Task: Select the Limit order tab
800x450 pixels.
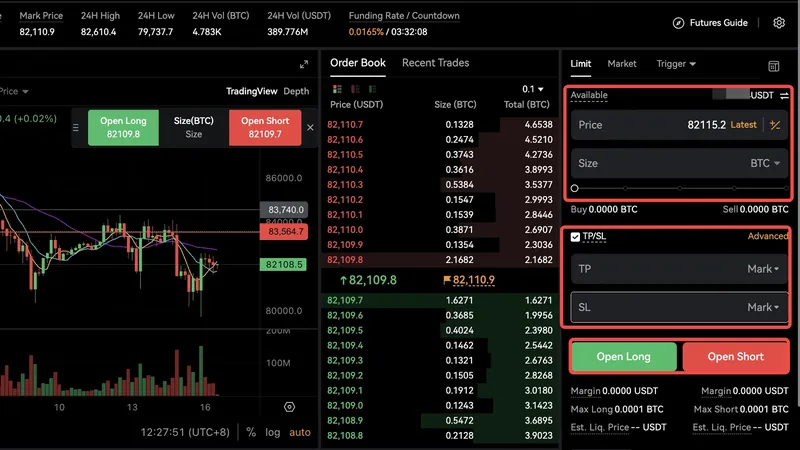Action: point(581,64)
